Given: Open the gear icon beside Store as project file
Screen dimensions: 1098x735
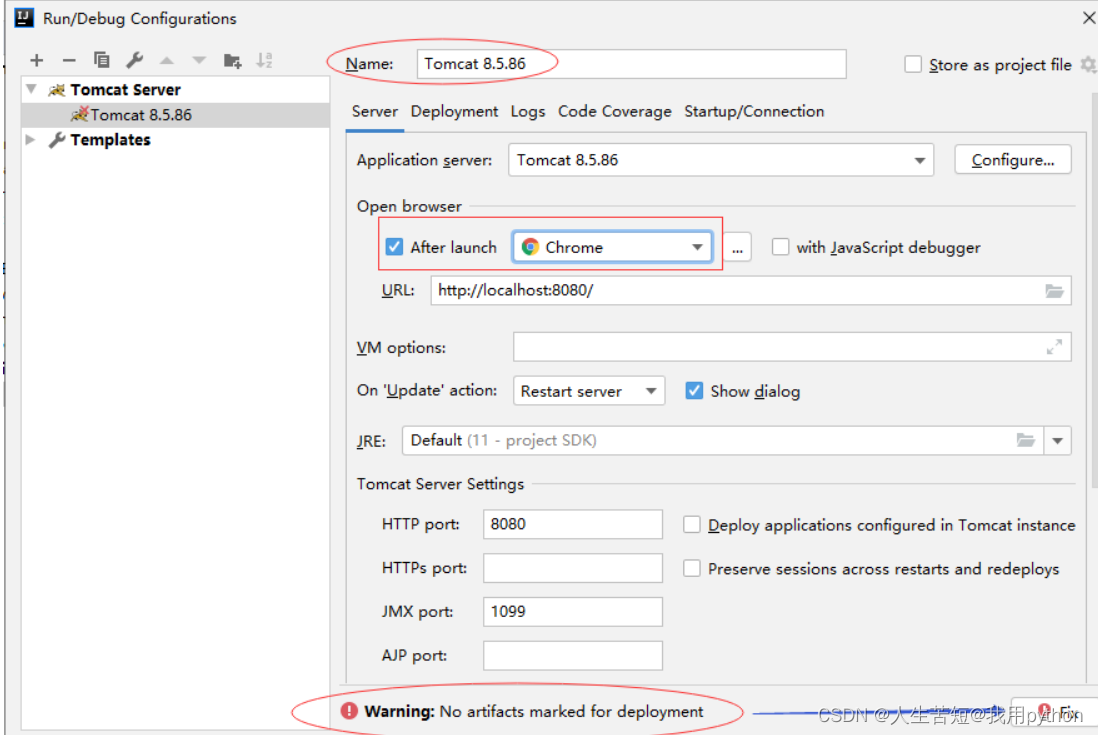Looking at the screenshot, I should tap(1088, 64).
